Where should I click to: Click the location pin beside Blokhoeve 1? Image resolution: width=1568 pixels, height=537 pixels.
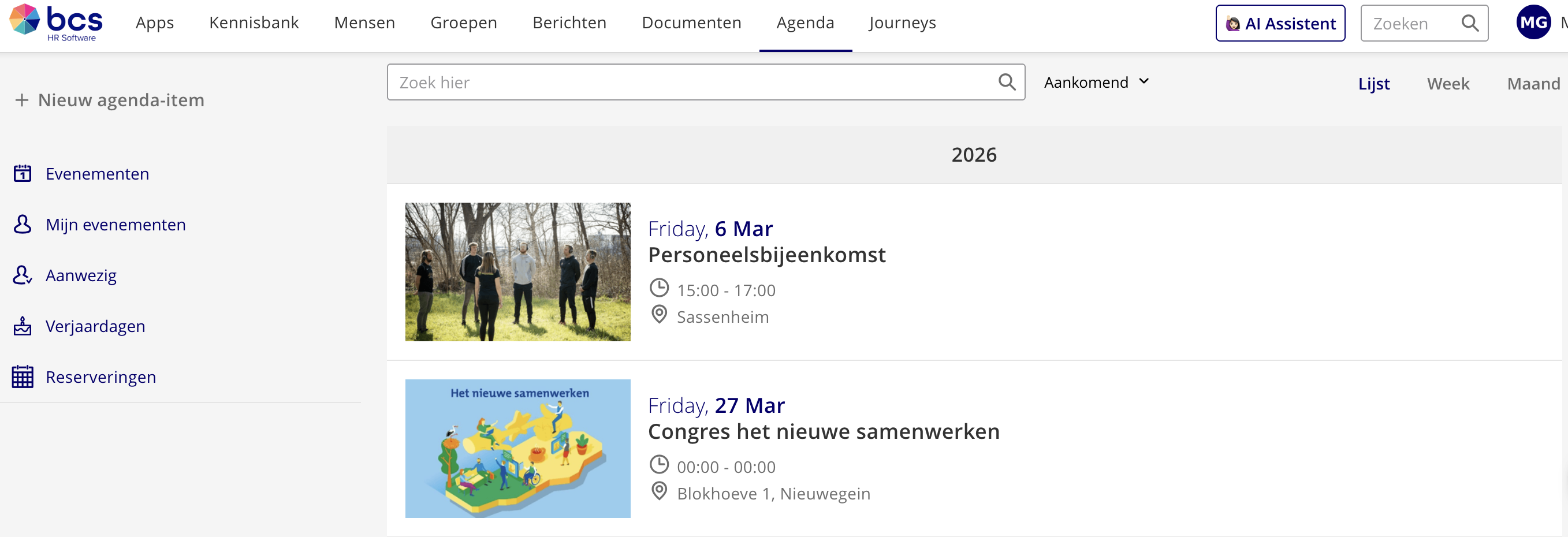pyautogui.click(x=659, y=491)
